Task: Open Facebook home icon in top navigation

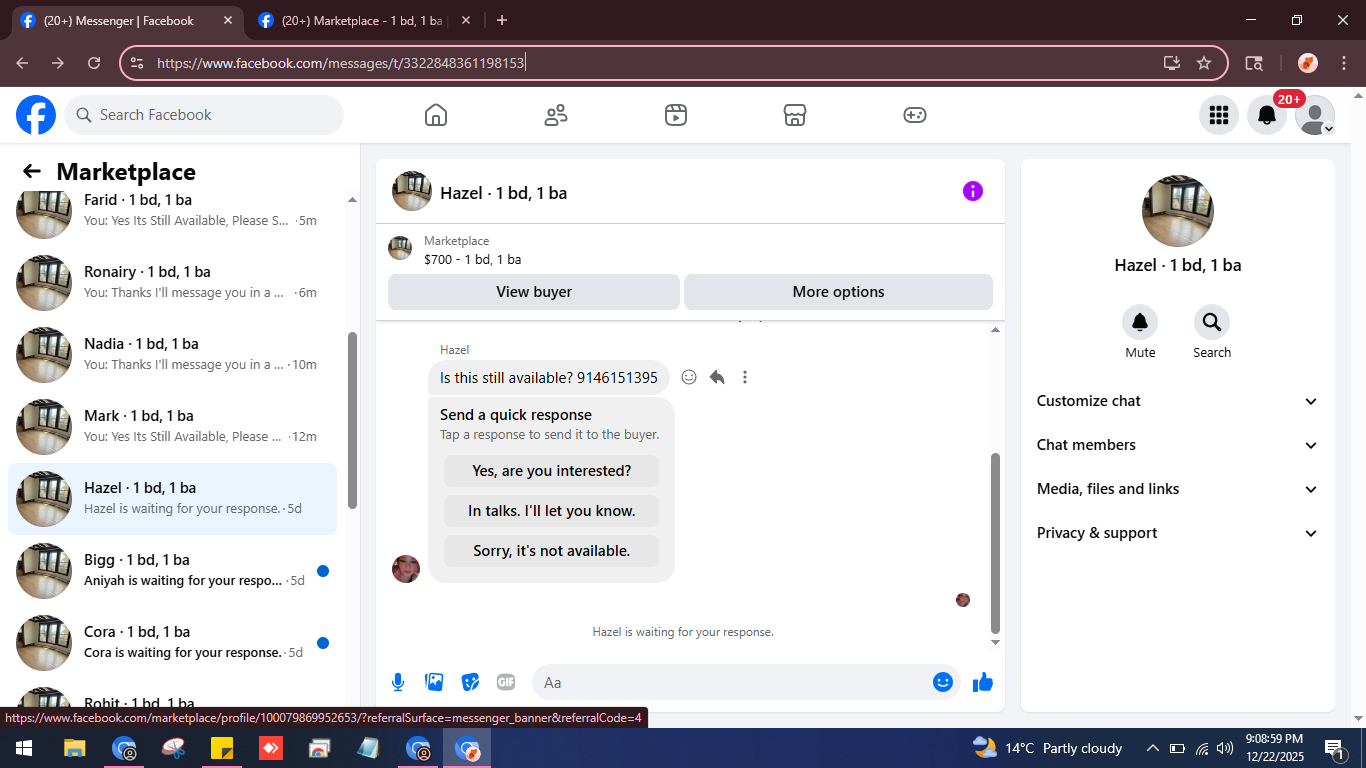Action: 436,115
